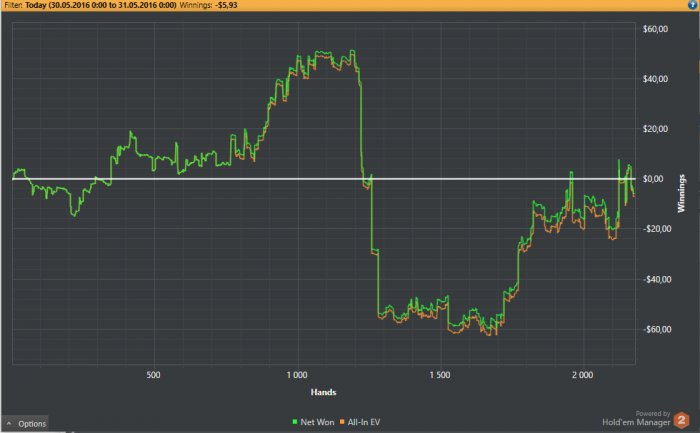Click the $0,00 axis label
This screenshot has width=700, height=433.
click(x=653, y=179)
